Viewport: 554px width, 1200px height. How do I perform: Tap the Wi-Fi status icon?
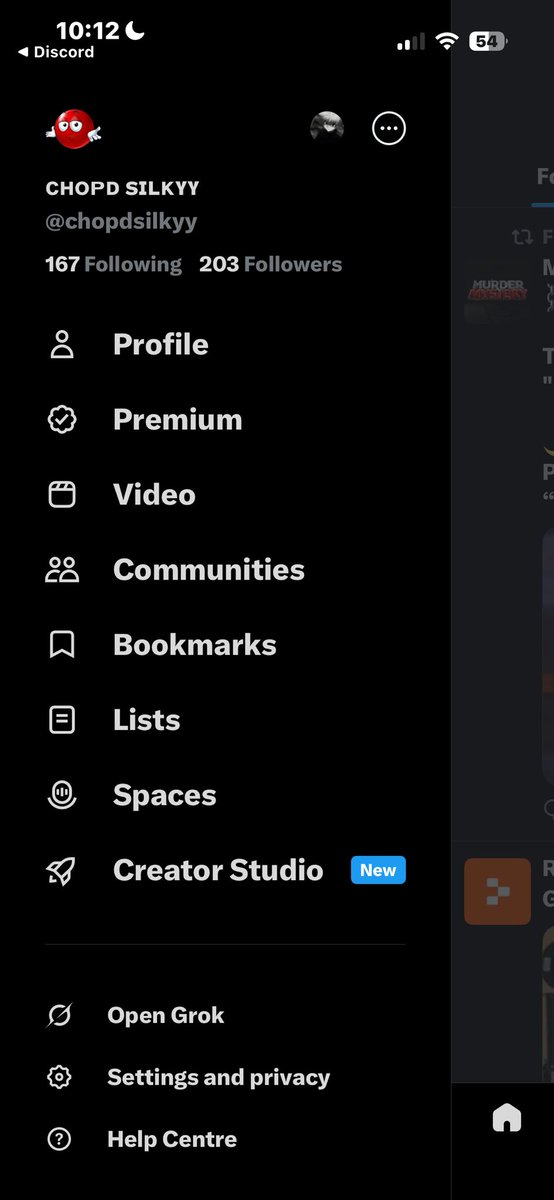click(x=447, y=41)
